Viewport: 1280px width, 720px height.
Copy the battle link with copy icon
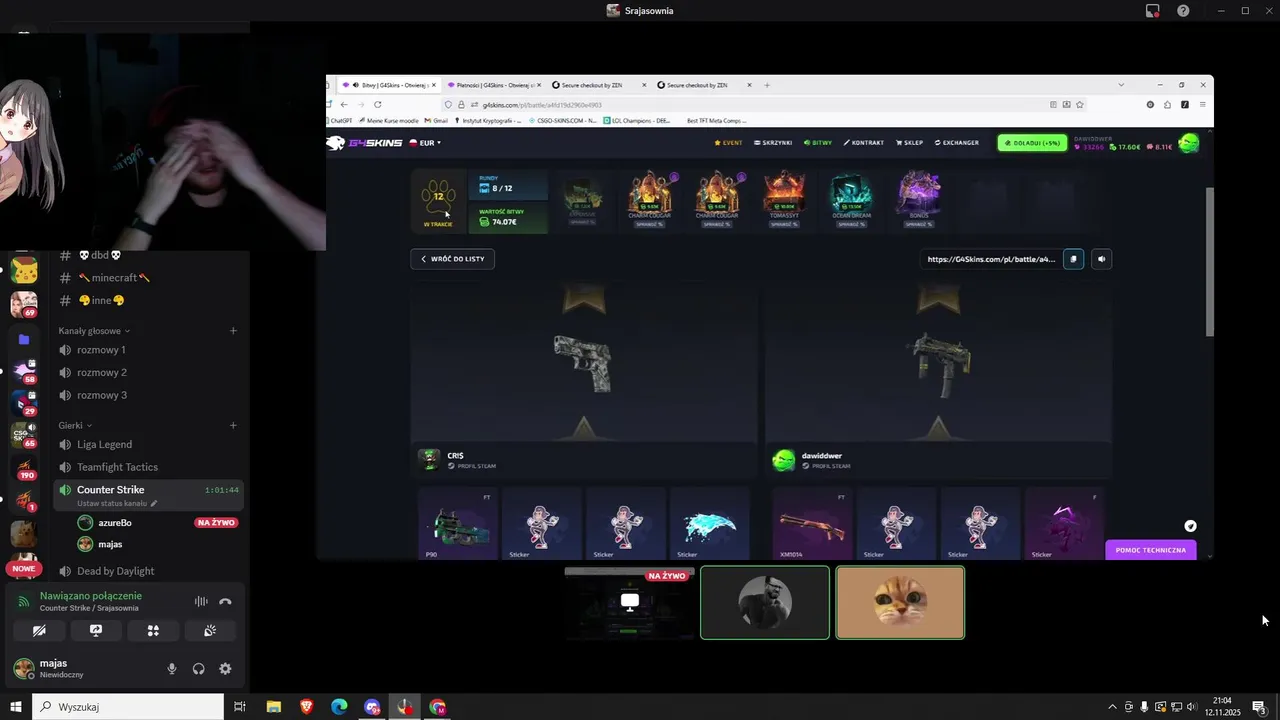tap(1073, 259)
